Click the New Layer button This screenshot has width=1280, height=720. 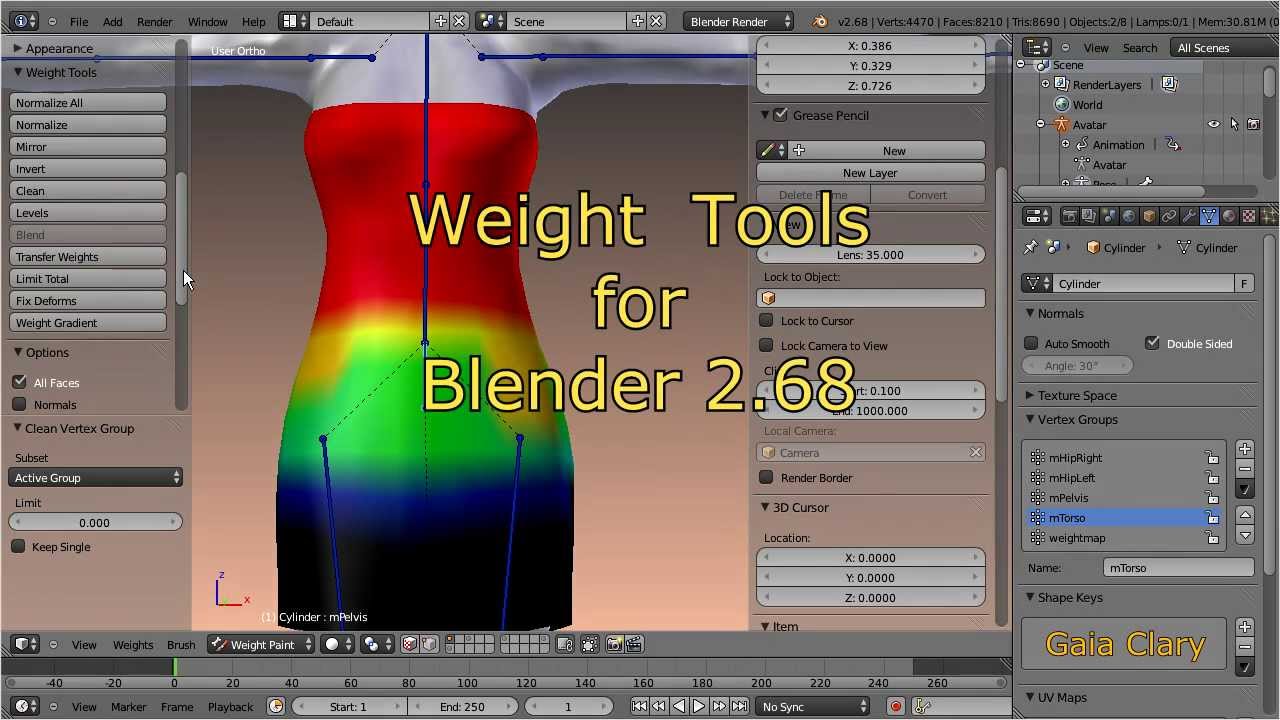click(870, 173)
